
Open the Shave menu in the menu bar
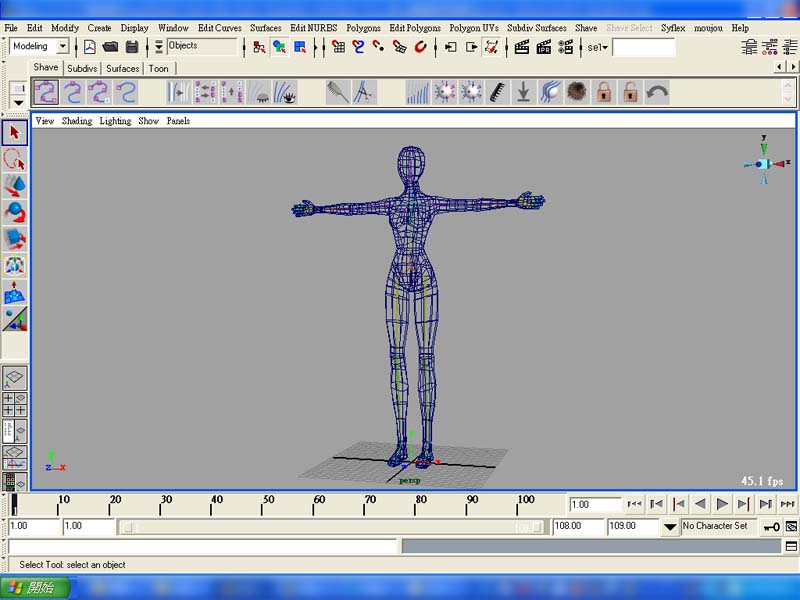point(586,28)
